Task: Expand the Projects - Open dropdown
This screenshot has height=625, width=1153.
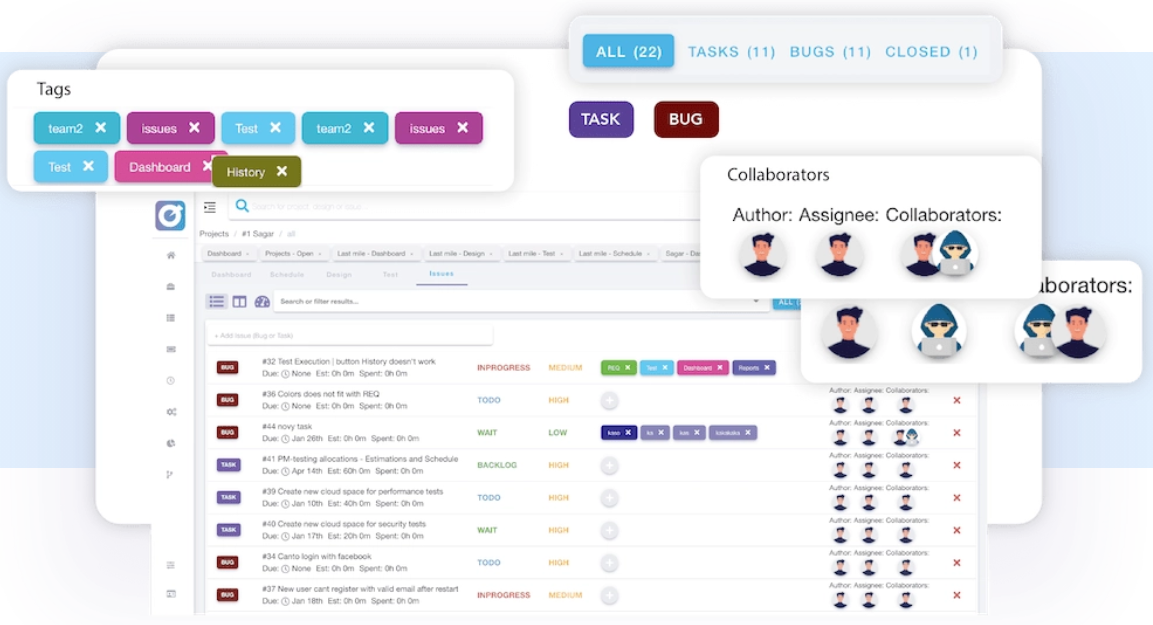Action: [292, 254]
